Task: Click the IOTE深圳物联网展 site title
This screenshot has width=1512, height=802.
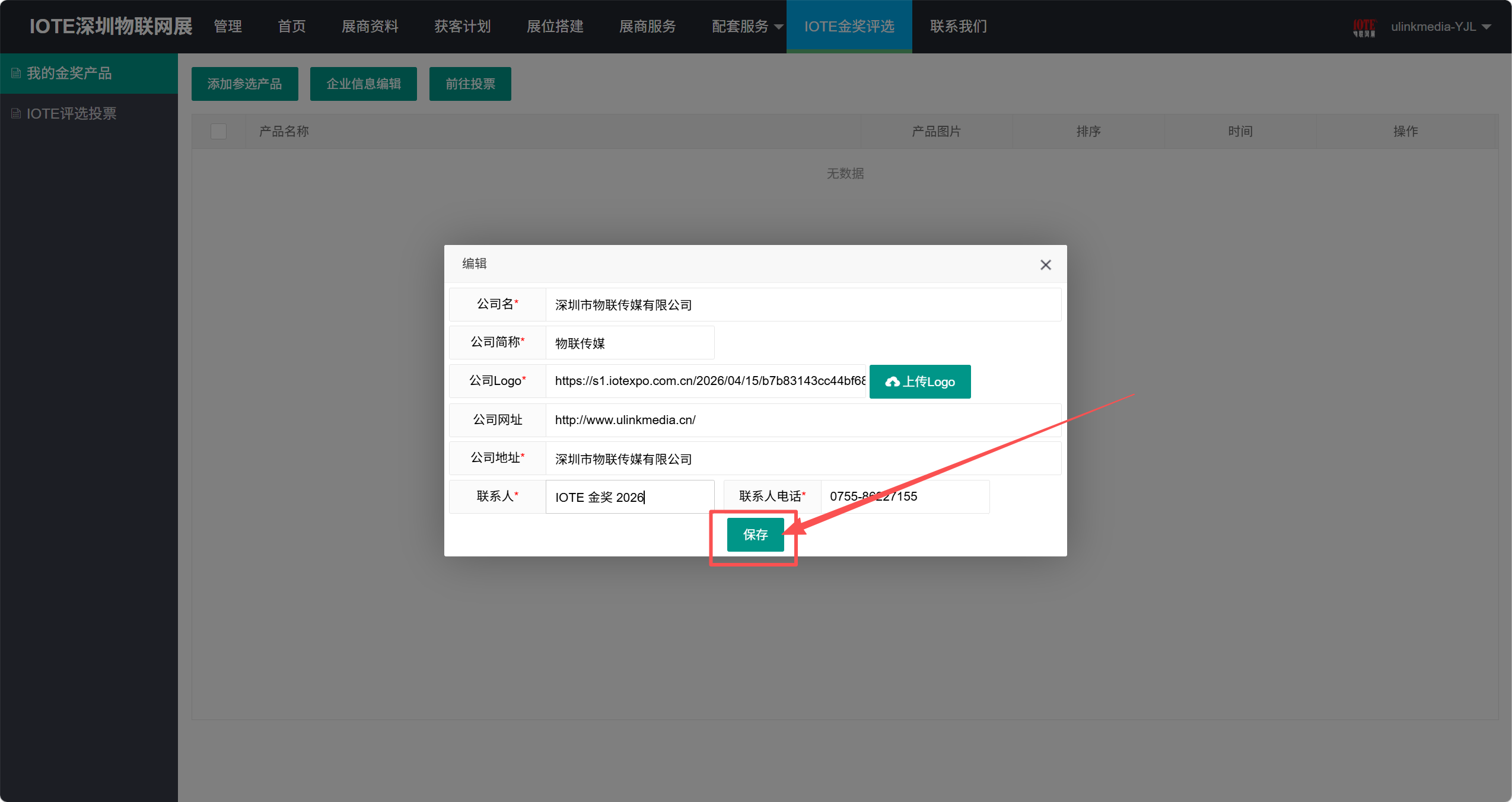Action: (111, 27)
